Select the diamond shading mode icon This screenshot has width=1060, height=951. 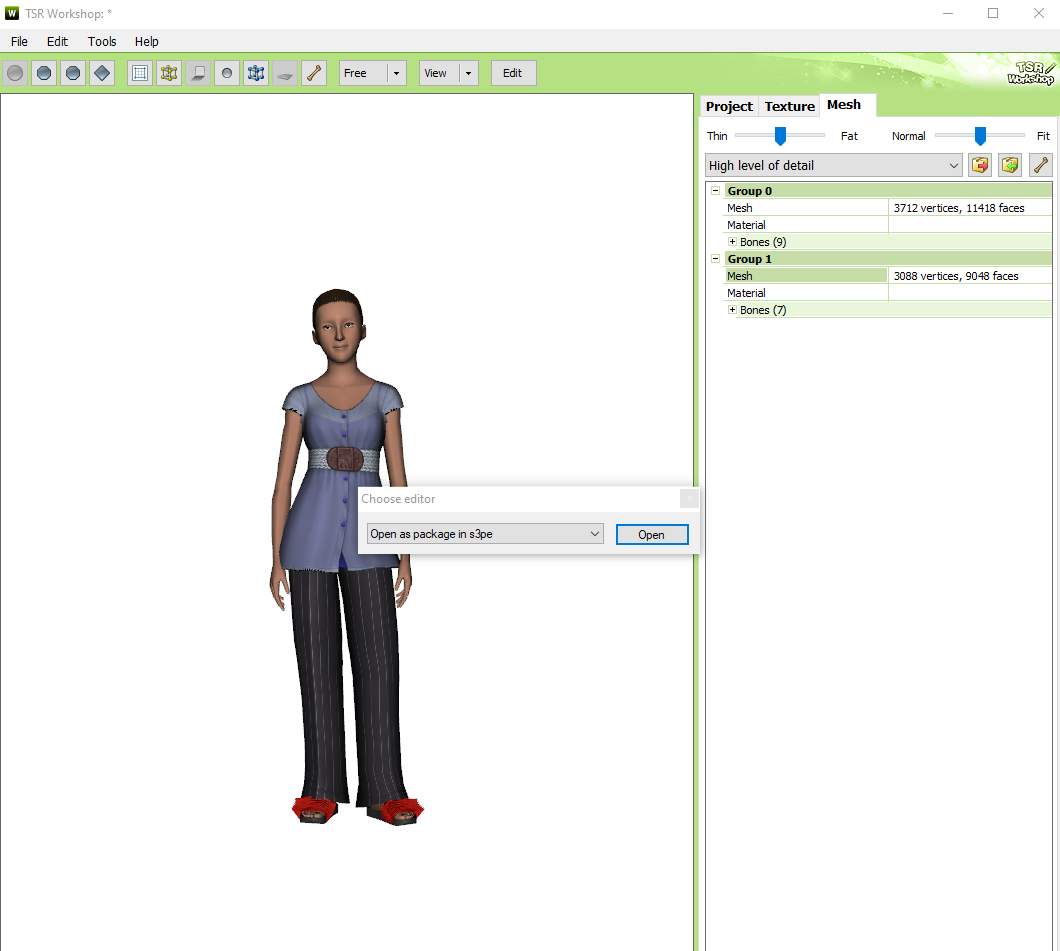(102, 72)
